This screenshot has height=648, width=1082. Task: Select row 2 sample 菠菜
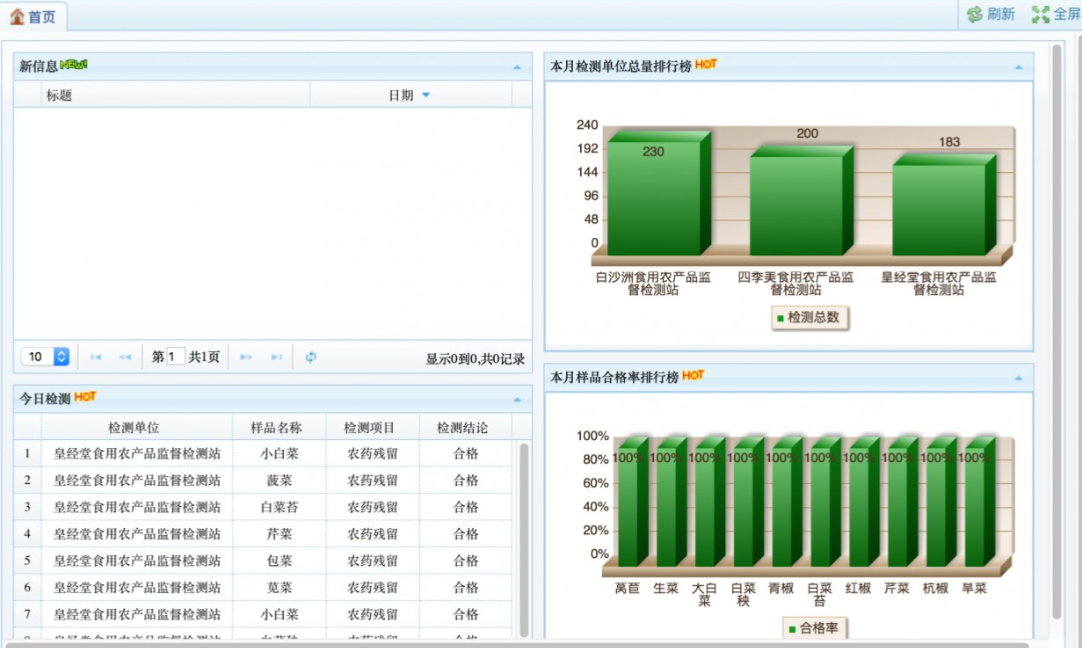point(279,480)
